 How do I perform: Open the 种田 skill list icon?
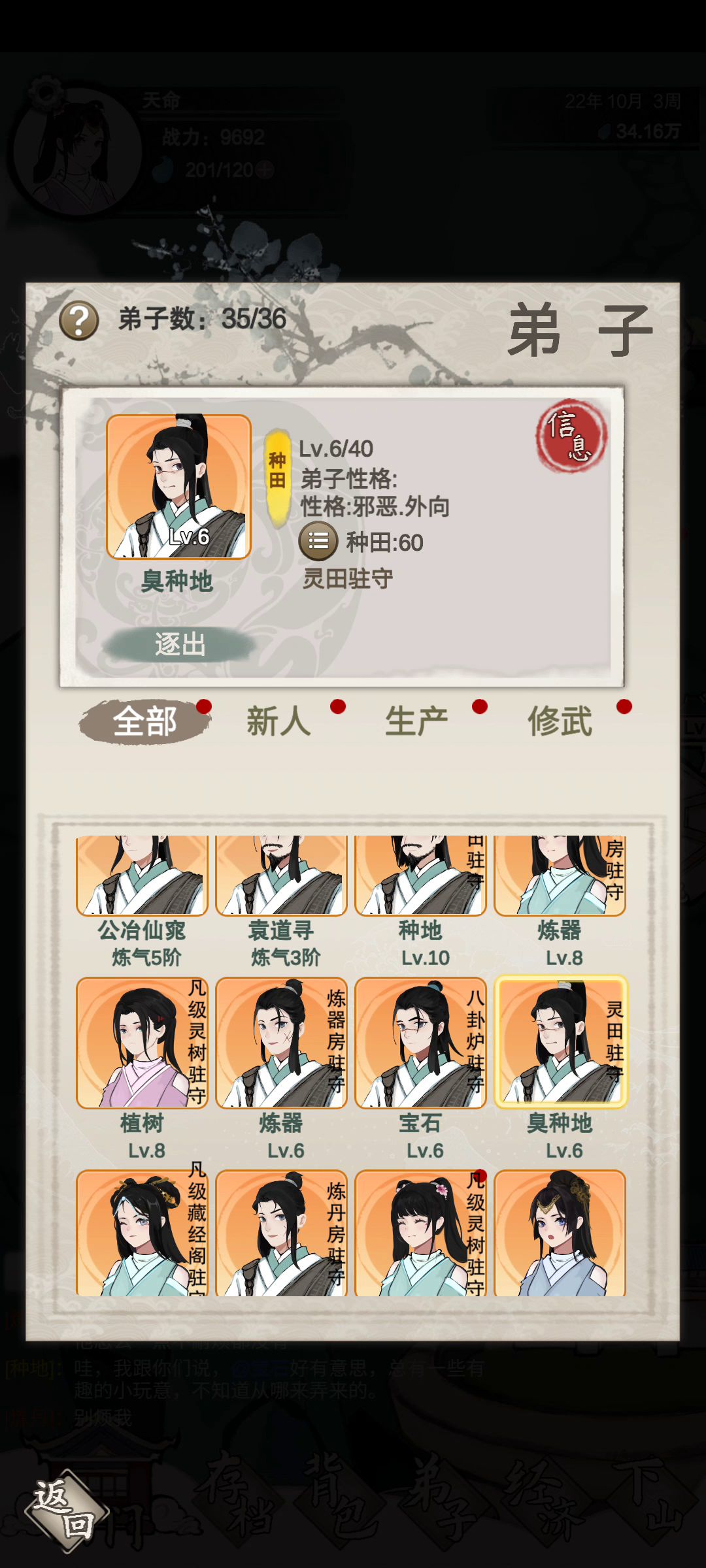(318, 542)
